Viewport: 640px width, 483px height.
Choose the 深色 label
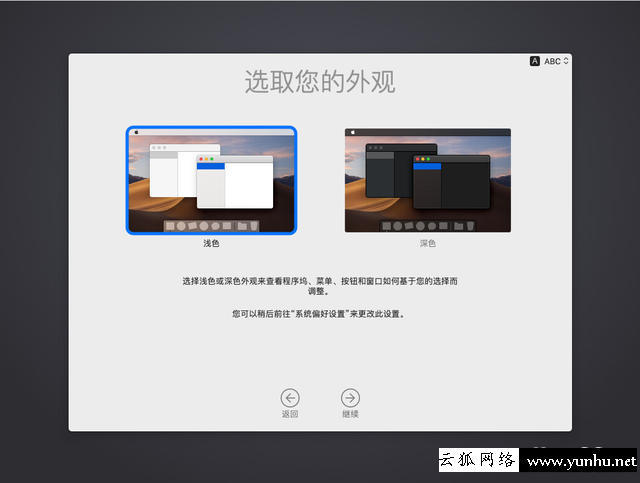pos(428,243)
